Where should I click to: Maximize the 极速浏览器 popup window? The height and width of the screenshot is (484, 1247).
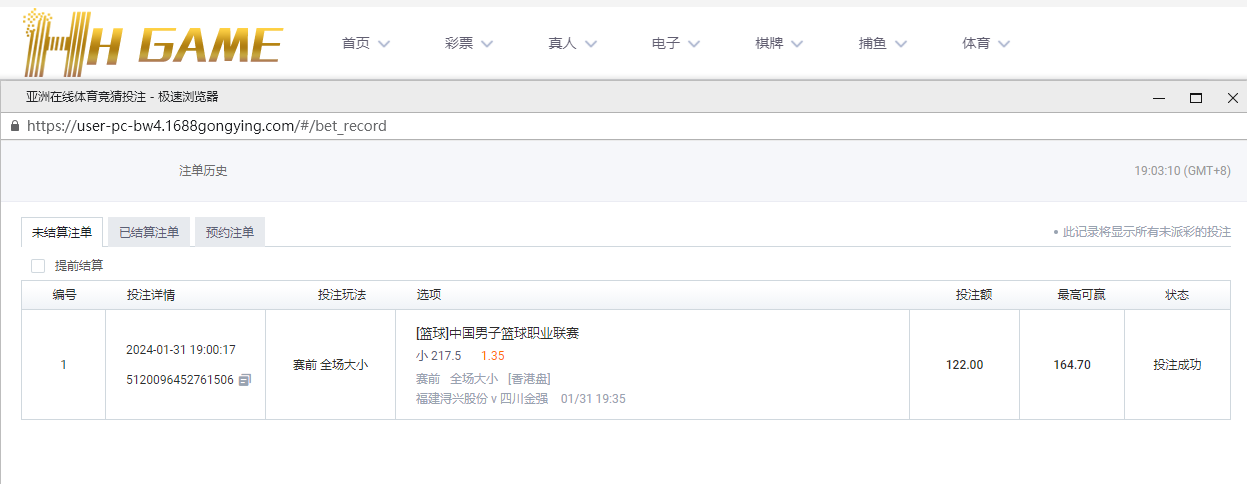[x=1195, y=98]
